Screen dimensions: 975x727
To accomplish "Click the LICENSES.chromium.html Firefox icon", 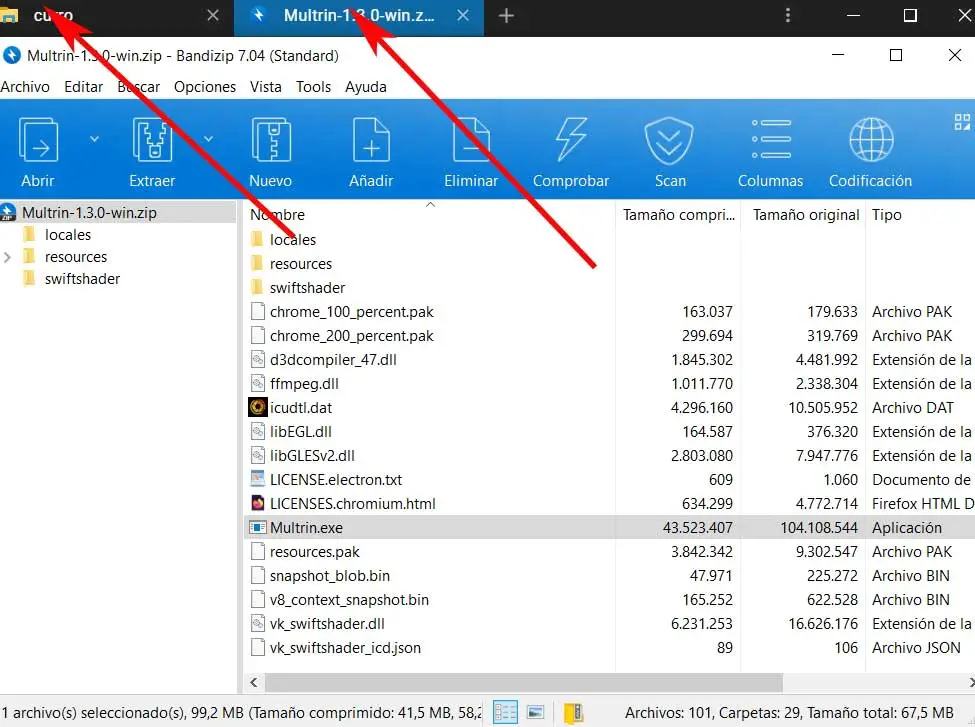I will [x=257, y=503].
